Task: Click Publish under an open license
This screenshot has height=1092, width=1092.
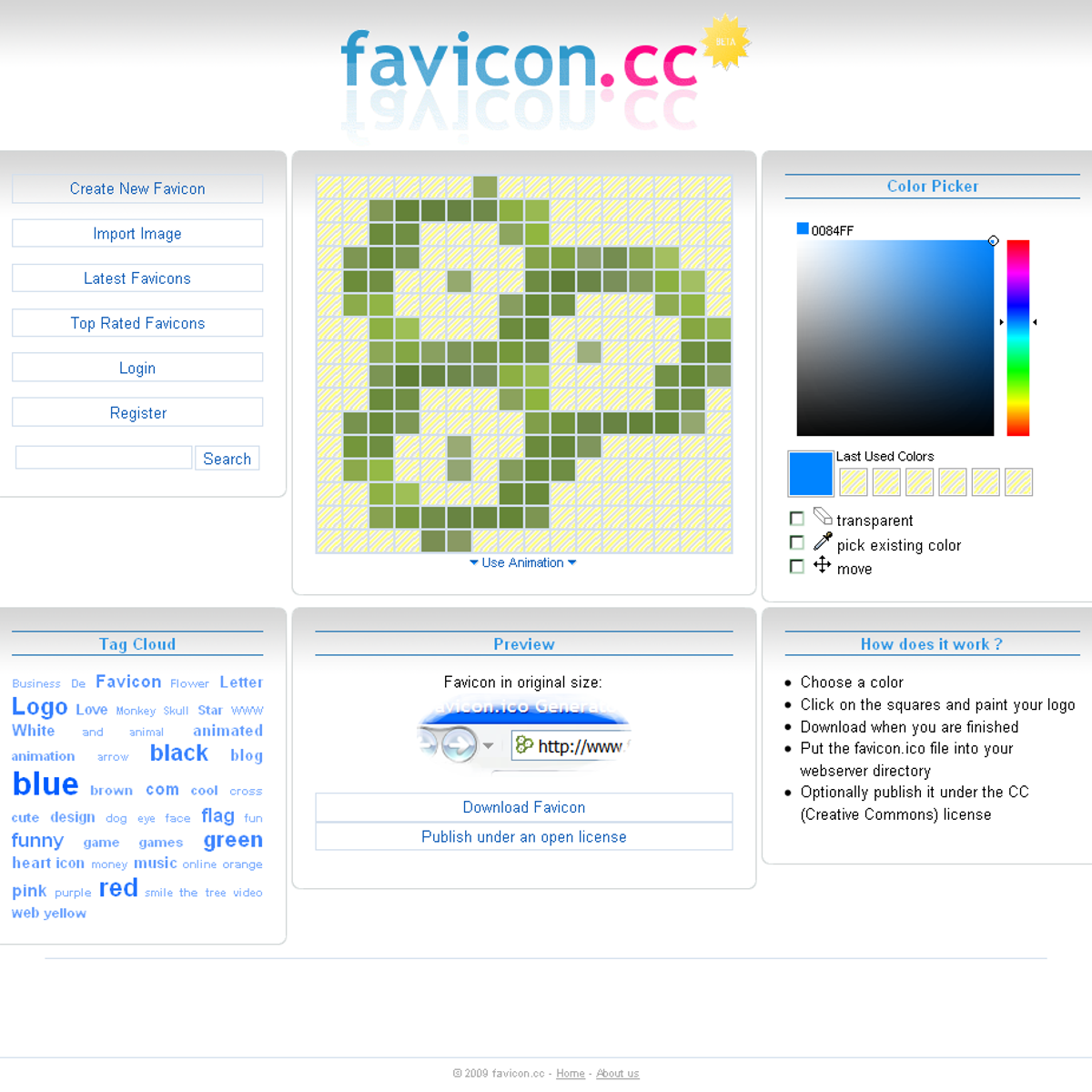Action: click(524, 836)
